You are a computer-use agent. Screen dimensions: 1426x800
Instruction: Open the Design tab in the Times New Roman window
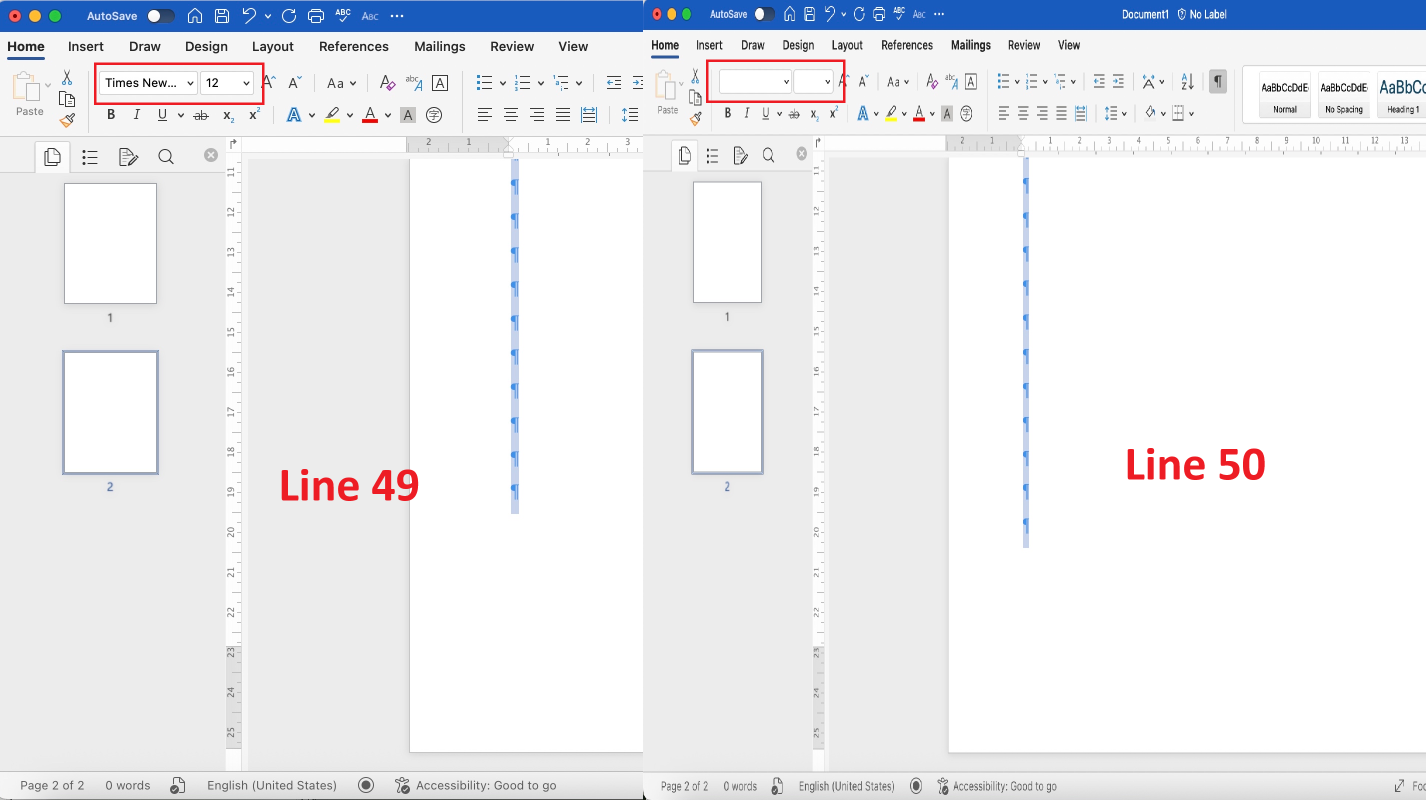pyautogui.click(x=206, y=46)
